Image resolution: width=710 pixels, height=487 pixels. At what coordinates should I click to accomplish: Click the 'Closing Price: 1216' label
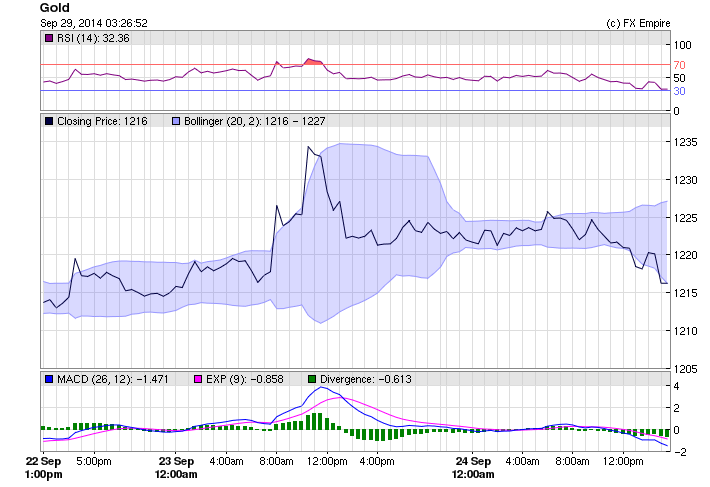pos(102,121)
